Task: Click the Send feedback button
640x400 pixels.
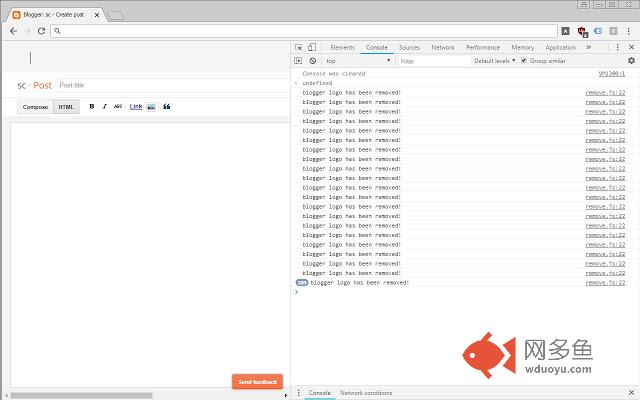Action: [x=257, y=382]
